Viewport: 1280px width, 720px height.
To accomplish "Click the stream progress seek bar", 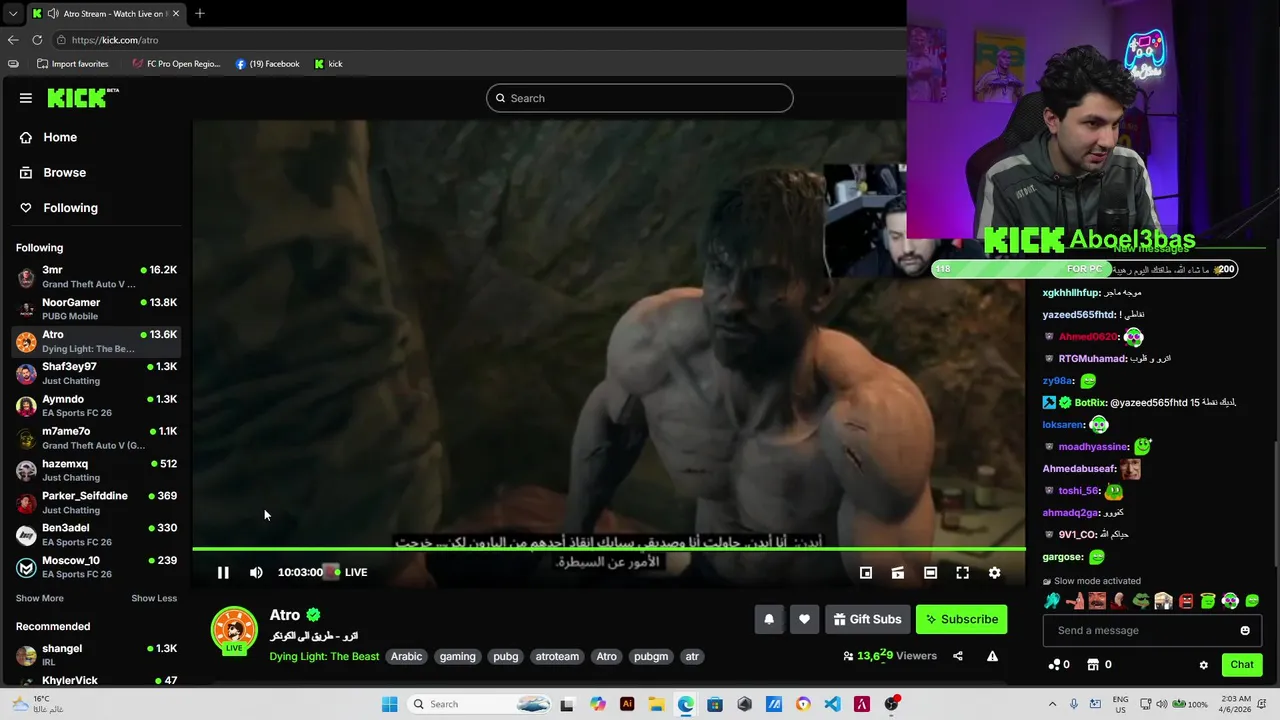I will (608, 549).
